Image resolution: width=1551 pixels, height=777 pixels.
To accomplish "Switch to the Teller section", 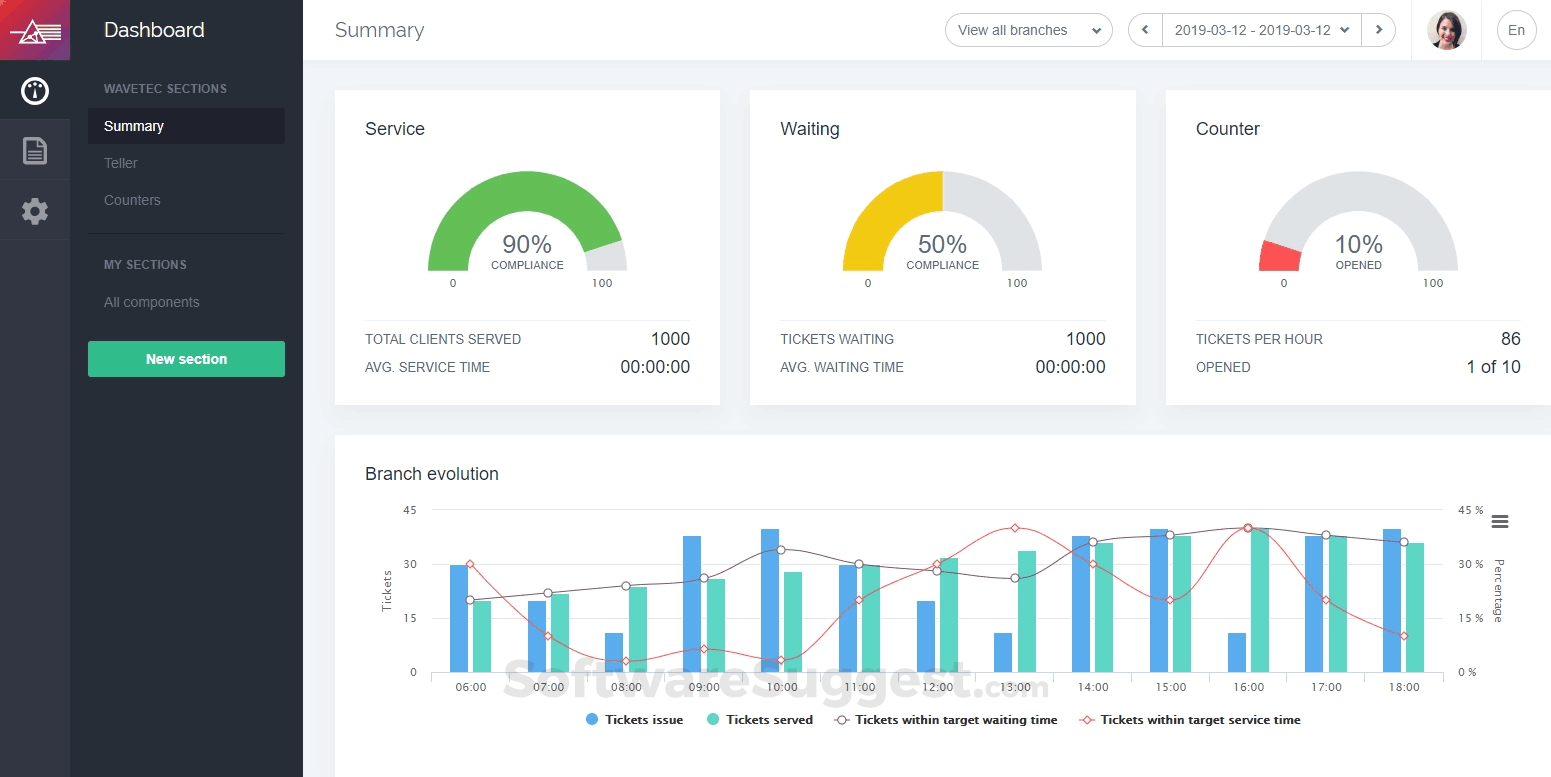I will pos(120,163).
